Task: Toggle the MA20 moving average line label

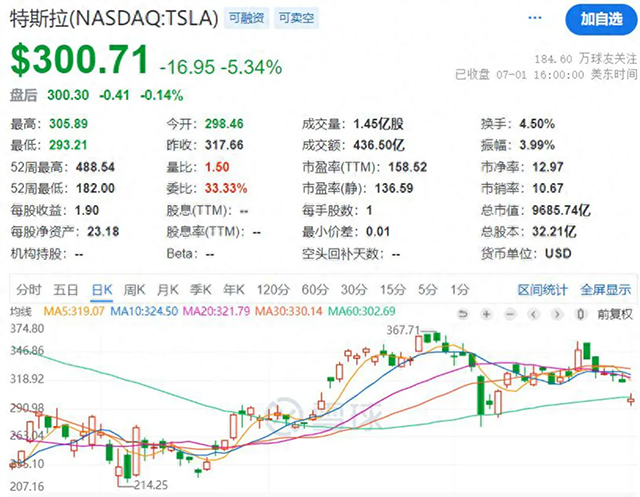Action: pyautogui.click(x=216, y=311)
